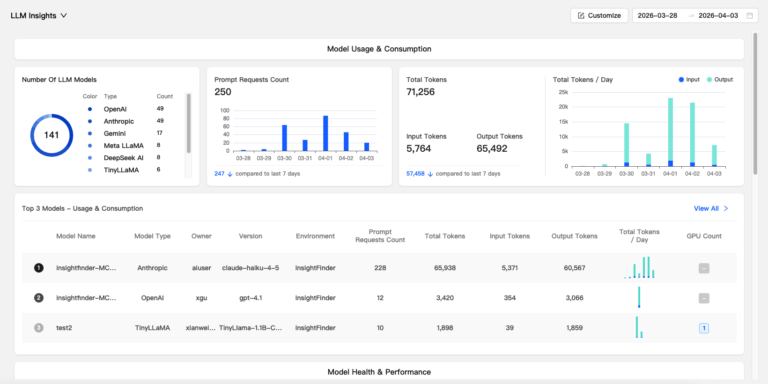
Task: Click GPU count dash badge for Anthropic row
Action: click(704, 268)
